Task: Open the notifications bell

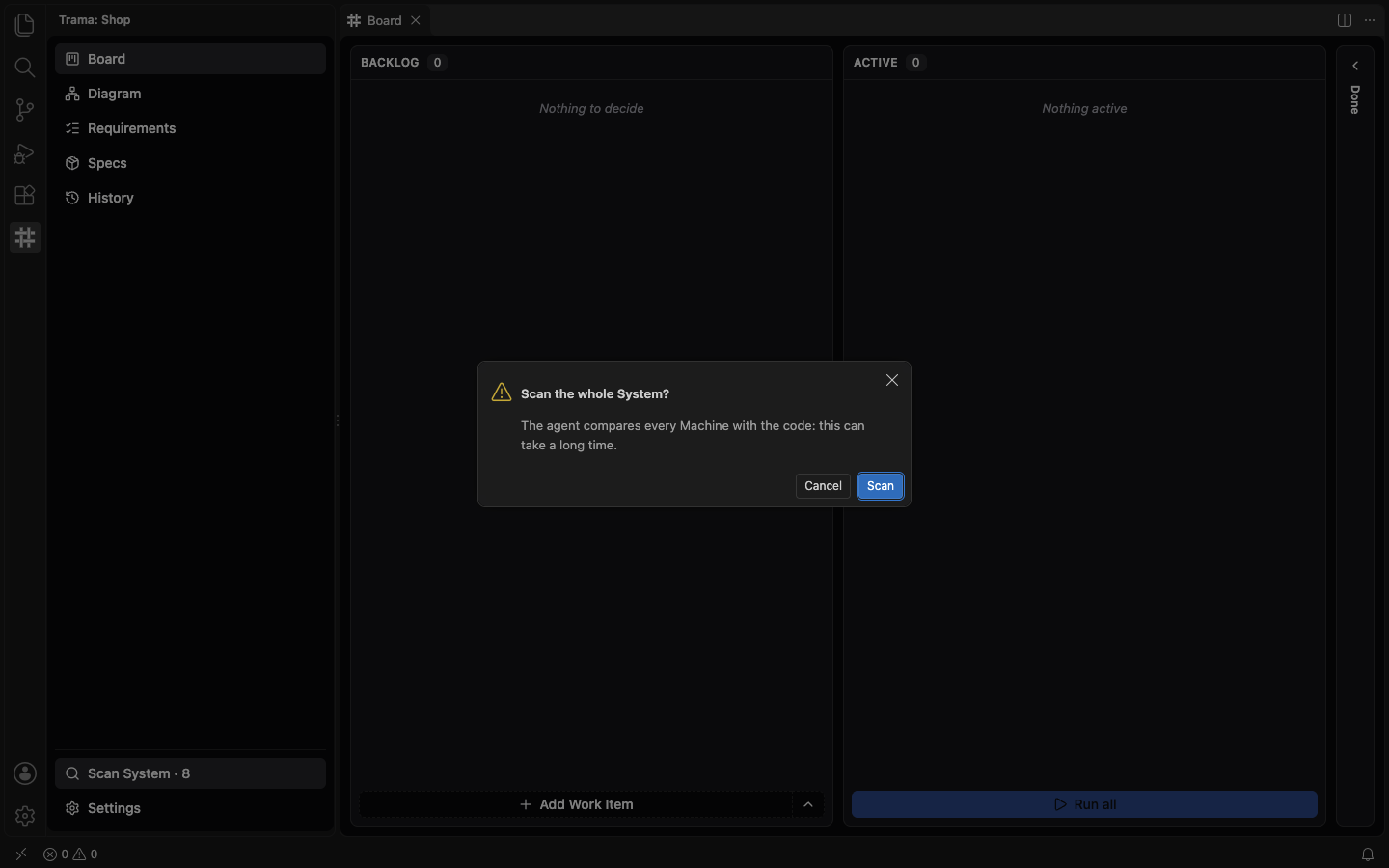Action: tap(1368, 854)
